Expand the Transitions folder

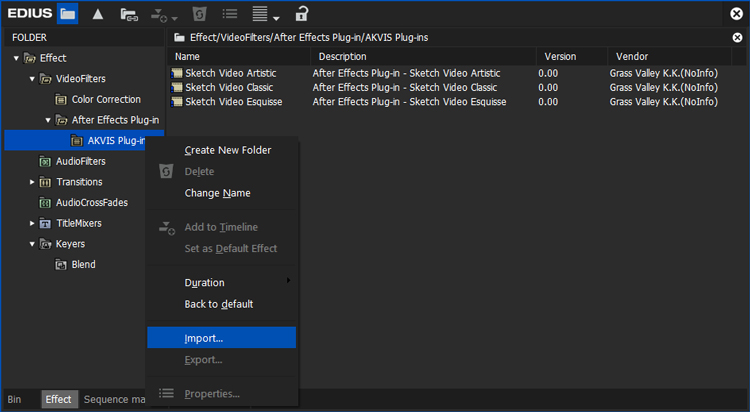(32, 182)
